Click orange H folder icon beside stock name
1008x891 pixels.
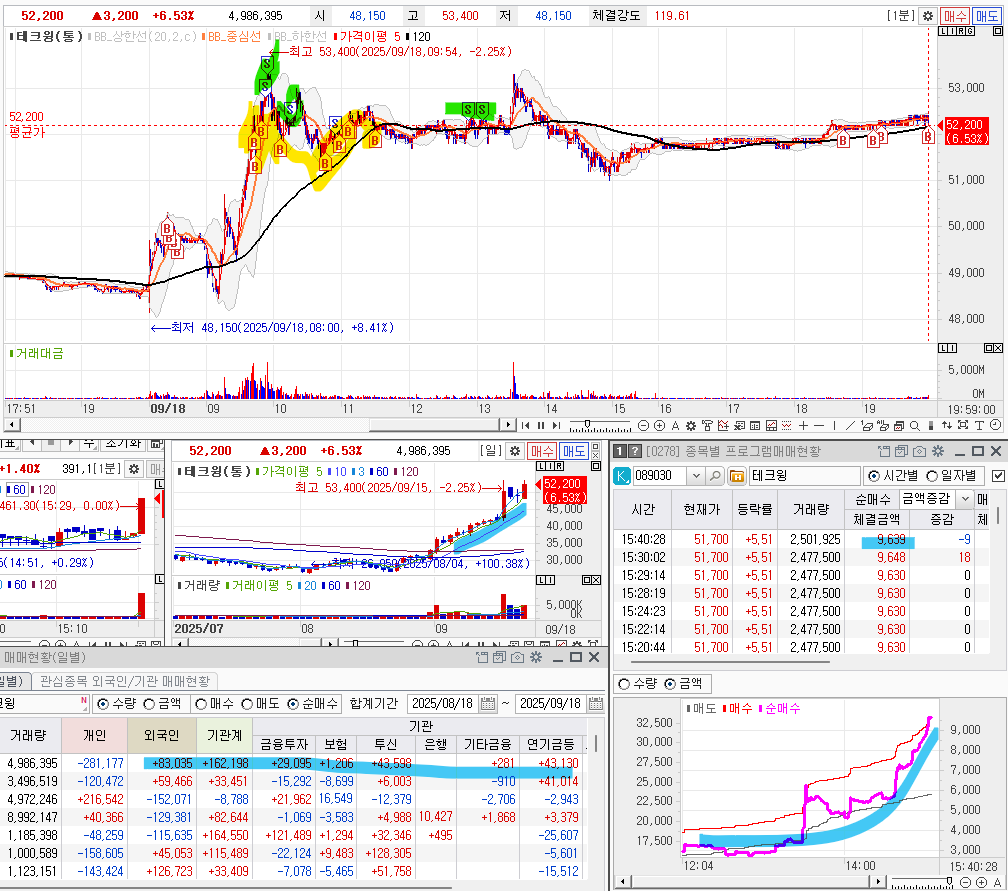tap(737, 476)
